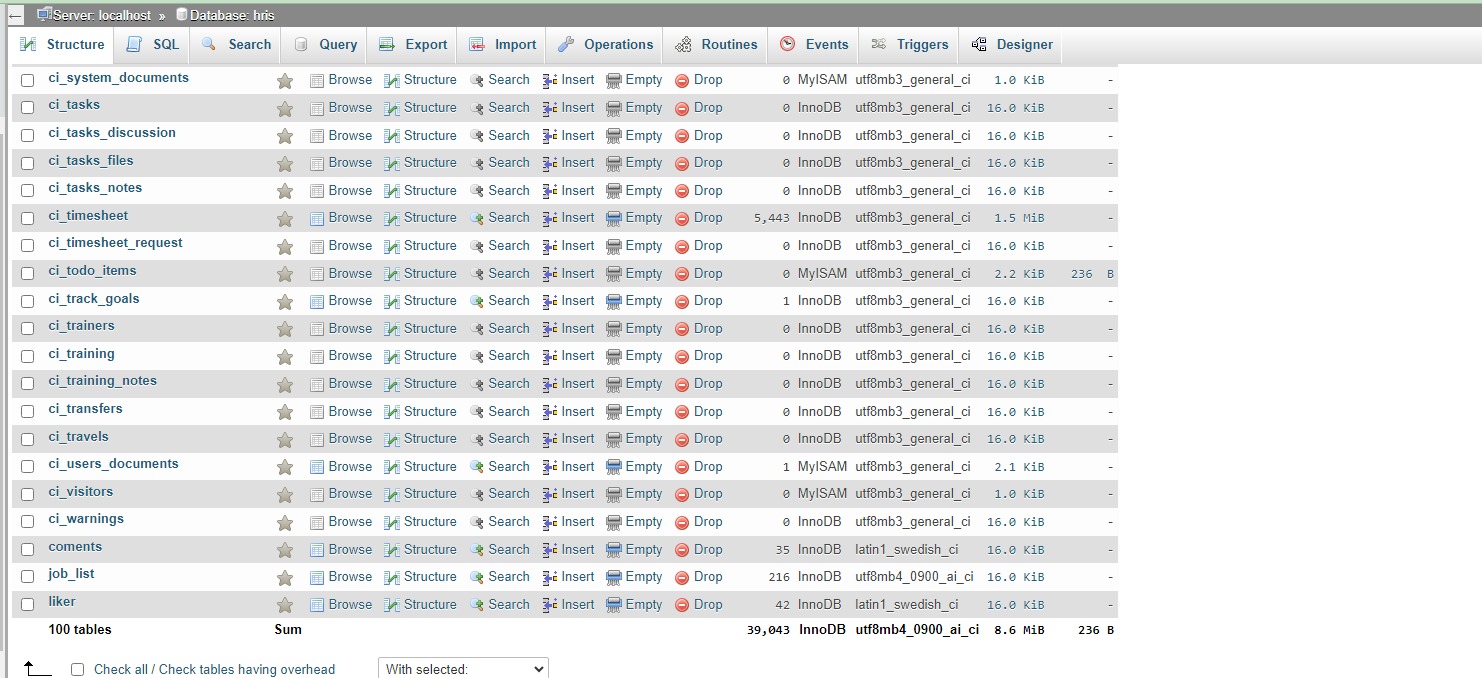This screenshot has width=1482, height=678.
Task: Click the red Drop icon for liker table
Action: [682, 605]
